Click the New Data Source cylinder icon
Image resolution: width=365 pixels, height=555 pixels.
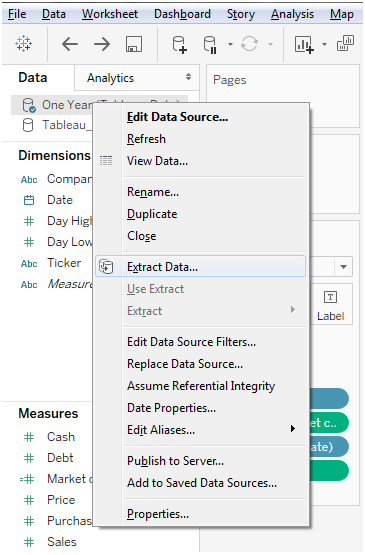pyautogui.click(x=179, y=45)
